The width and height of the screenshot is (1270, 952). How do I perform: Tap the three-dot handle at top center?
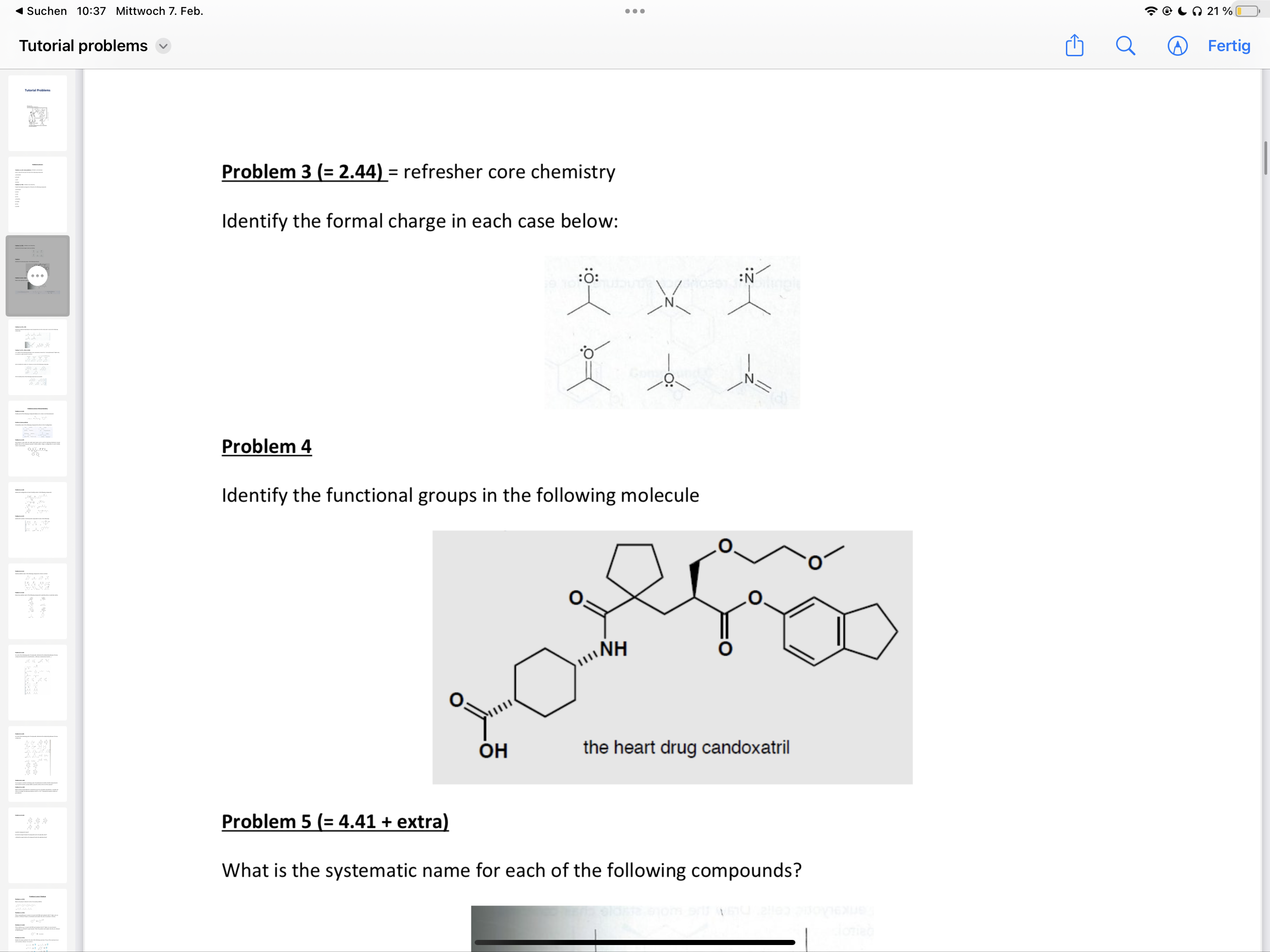pyautogui.click(x=635, y=11)
